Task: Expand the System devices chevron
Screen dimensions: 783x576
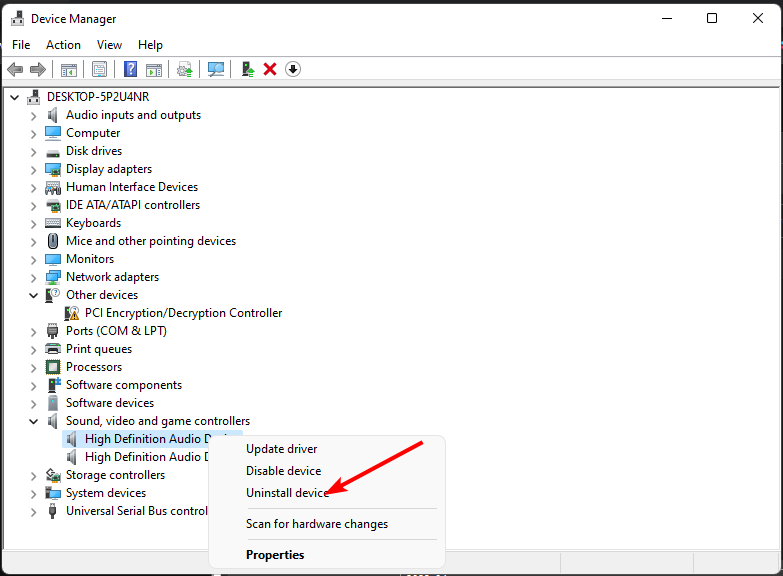Action: (33, 494)
